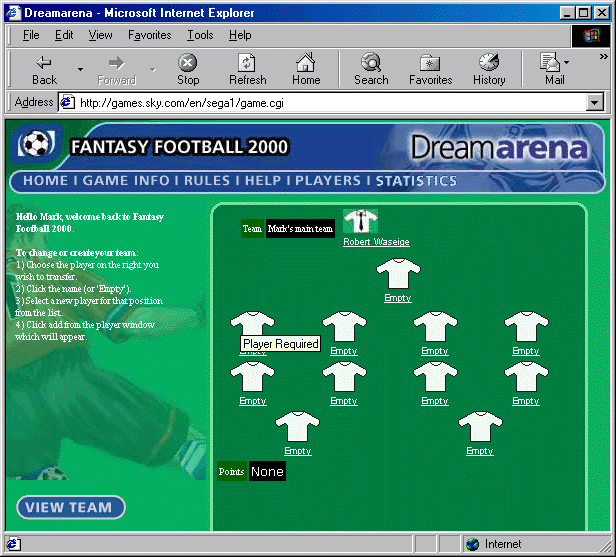Open the History toolbar icon
Viewport: 616px width, 557px height.
coord(489,63)
